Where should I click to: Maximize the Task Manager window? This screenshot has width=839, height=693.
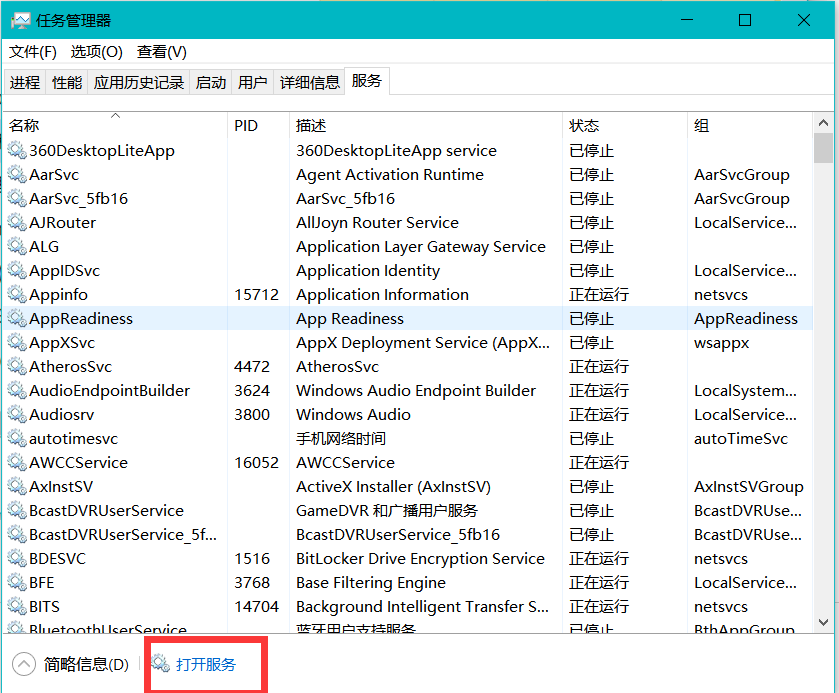pyautogui.click(x=745, y=20)
